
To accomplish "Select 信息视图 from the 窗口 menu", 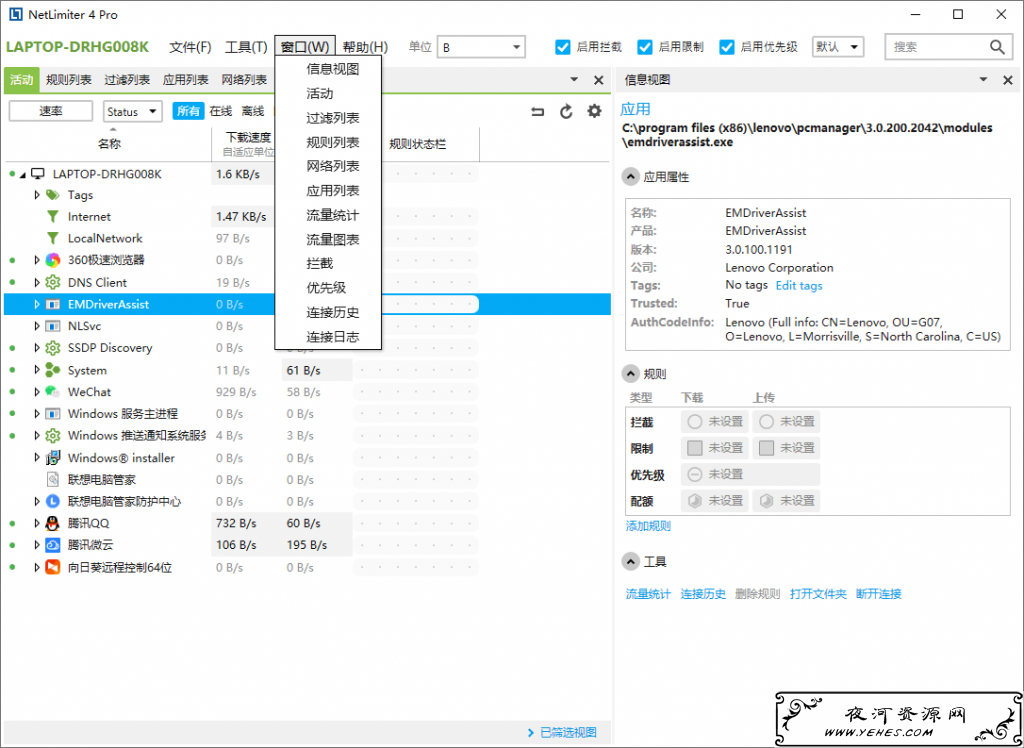I will pyautogui.click(x=328, y=69).
